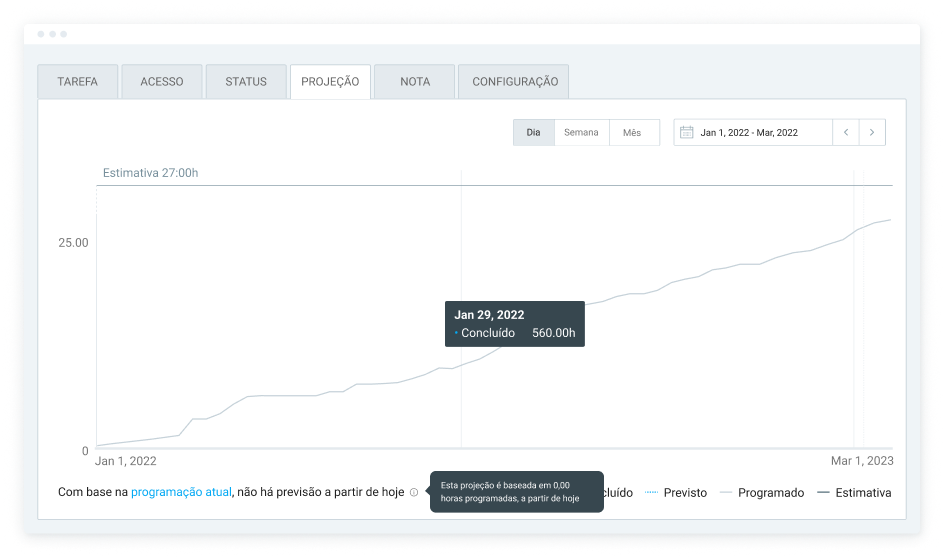Viewport: 944px width, 558px height.
Task: Click the programação atual link
Action: point(181,492)
